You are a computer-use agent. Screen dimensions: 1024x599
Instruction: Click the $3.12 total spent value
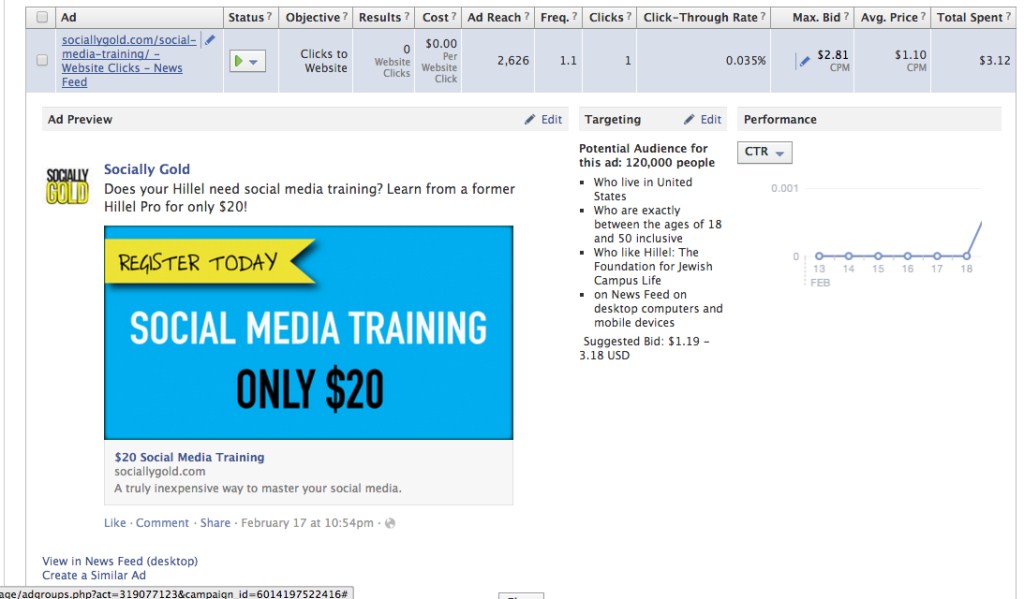click(x=995, y=61)
